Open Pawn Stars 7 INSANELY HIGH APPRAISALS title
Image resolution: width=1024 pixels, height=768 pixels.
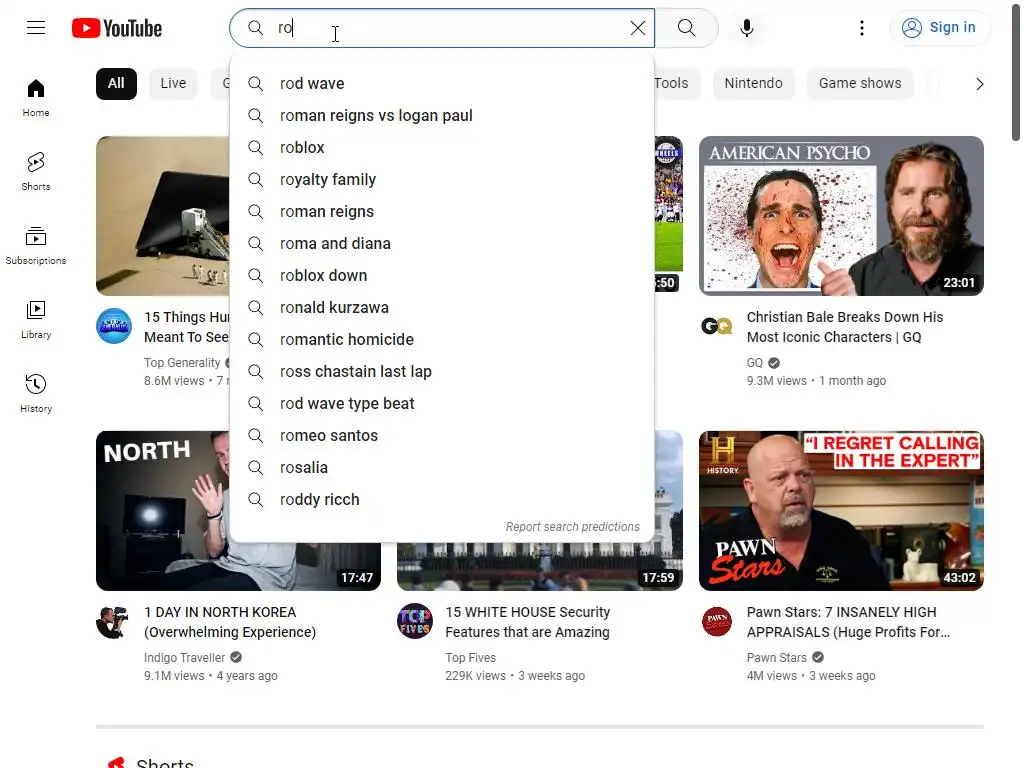pos(848,622)
